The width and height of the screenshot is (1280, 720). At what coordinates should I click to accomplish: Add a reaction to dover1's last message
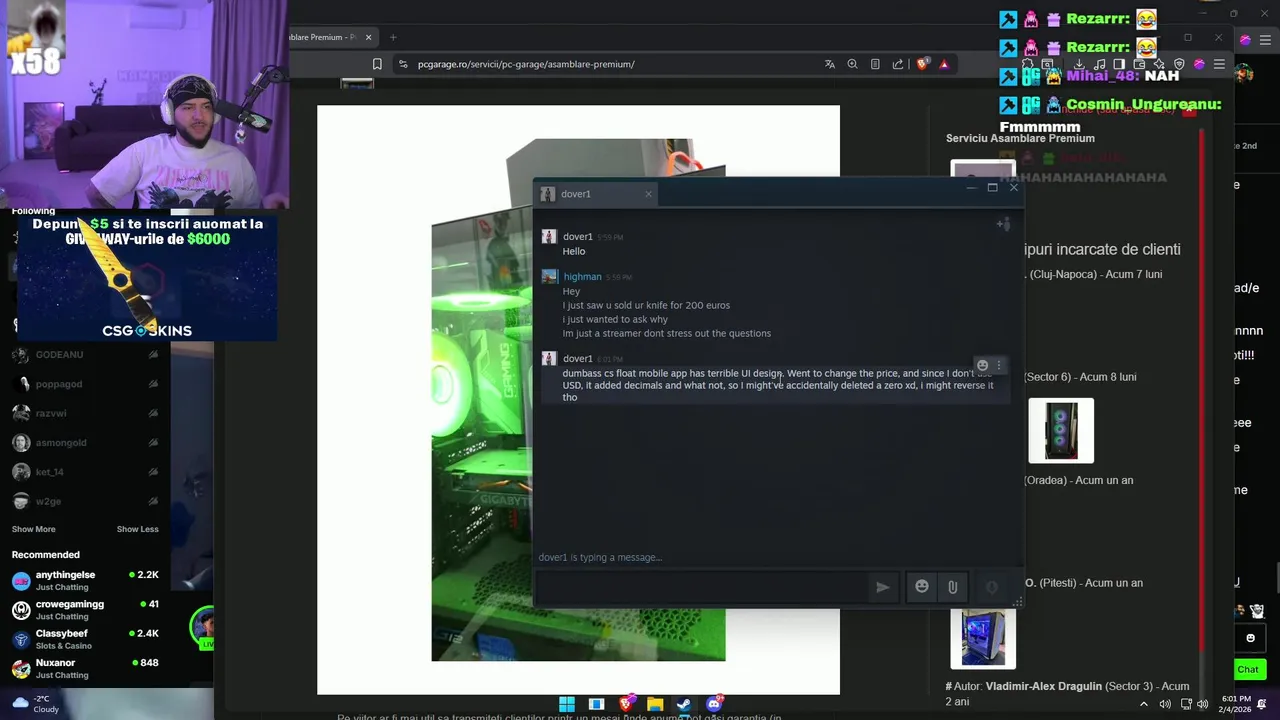tap(982, 365)
